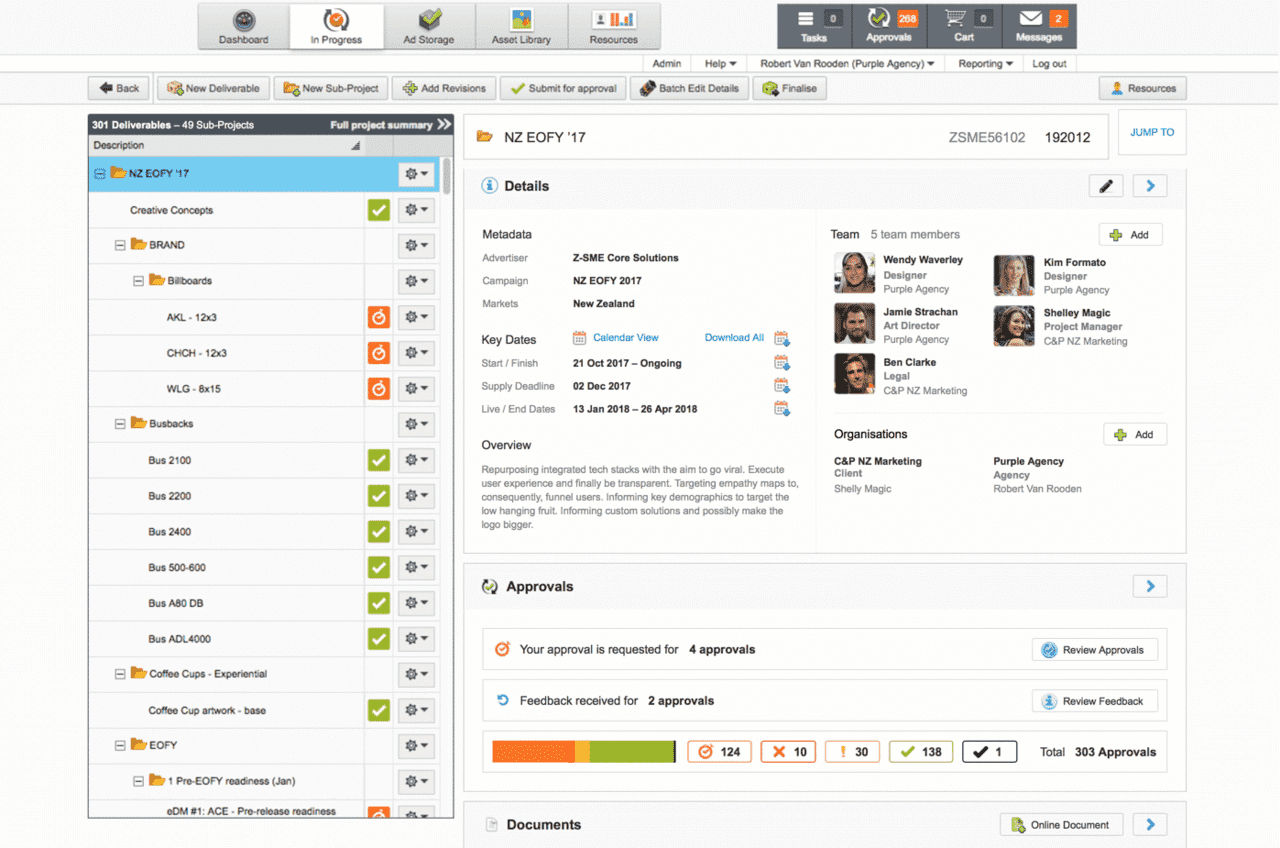Switch to the Dashboard tab
The image size is (1280, 848).
[x=241, y=26]
